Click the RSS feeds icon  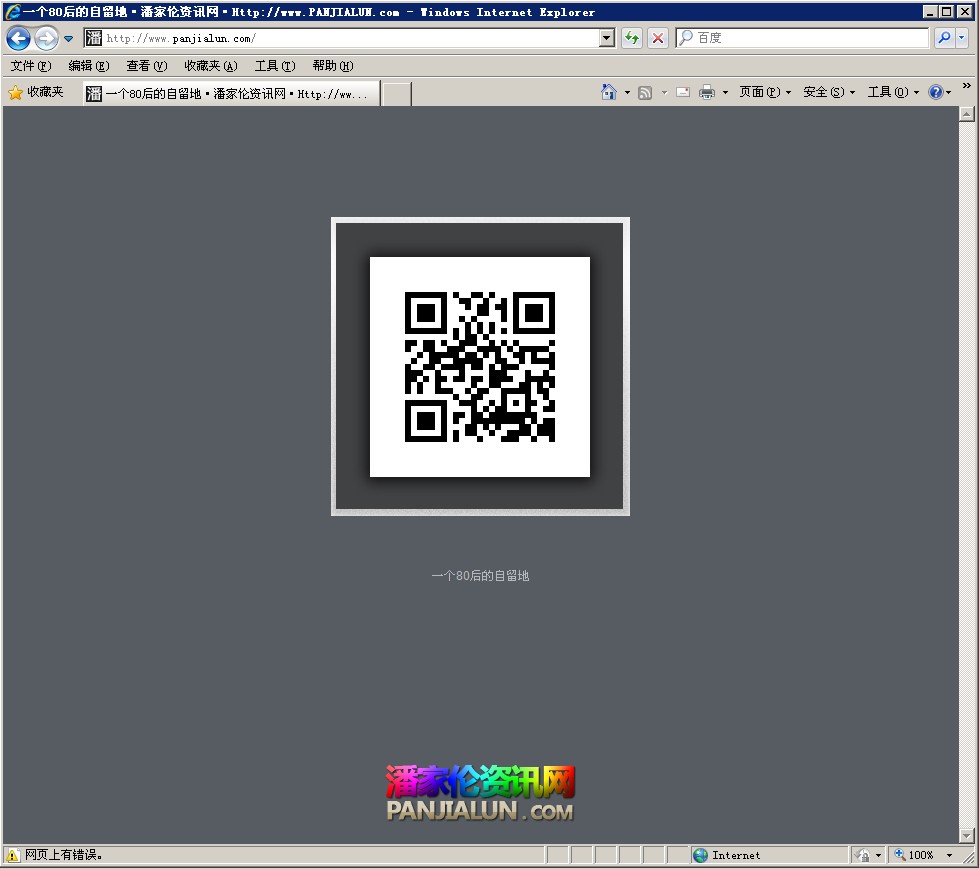click(x=645, y=91)
